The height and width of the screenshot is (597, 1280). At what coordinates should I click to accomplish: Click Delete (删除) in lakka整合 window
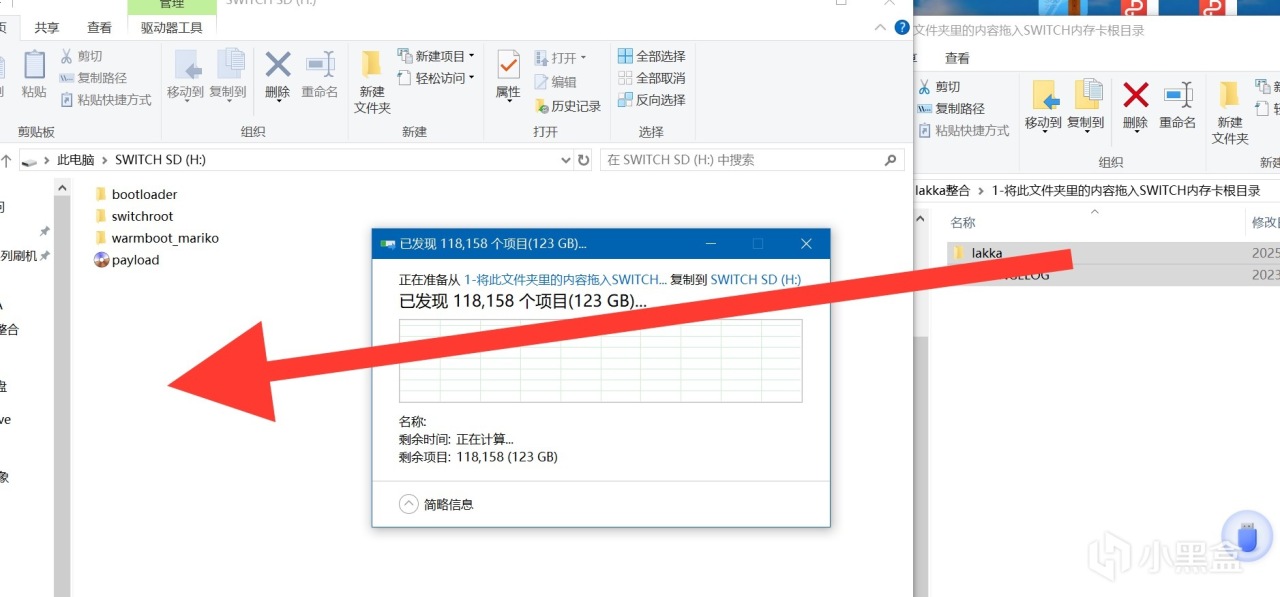(1135, 105)
